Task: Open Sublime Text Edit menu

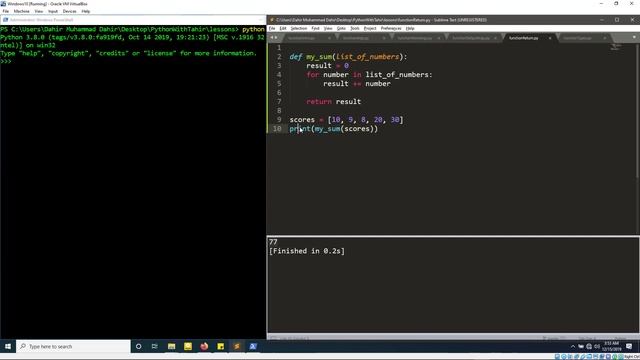Action: pyautogui.click(x=283, y=29)
